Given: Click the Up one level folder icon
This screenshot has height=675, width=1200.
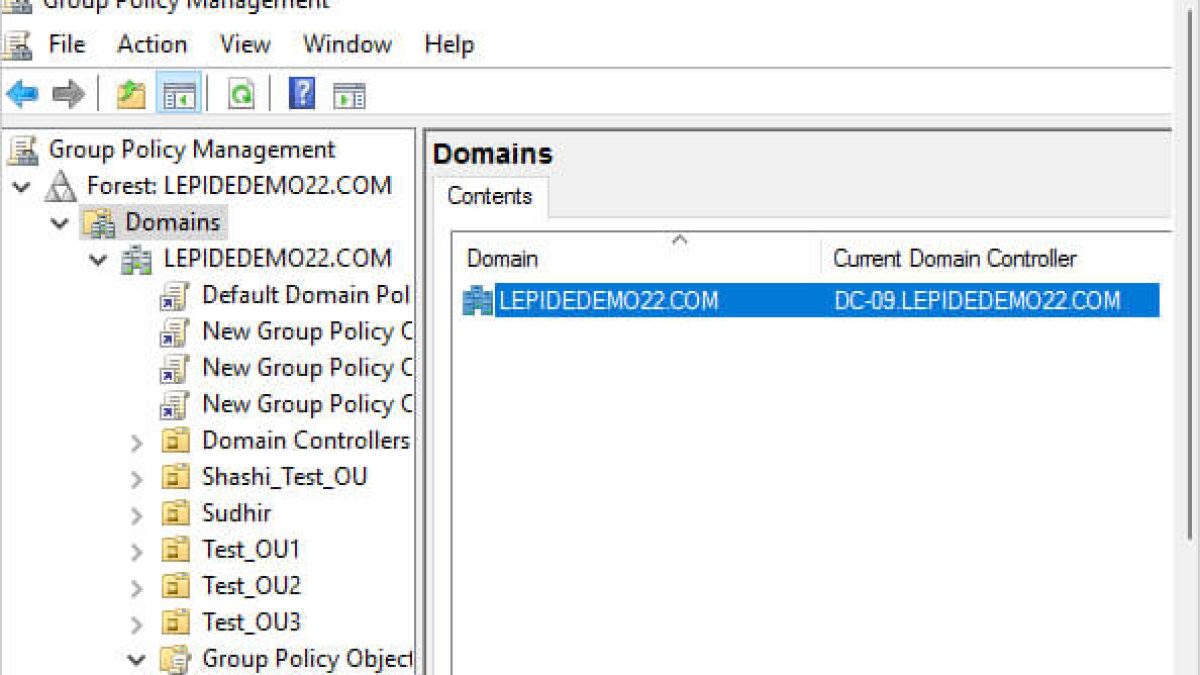Looking at the screenshot, I should pos(131,95).
